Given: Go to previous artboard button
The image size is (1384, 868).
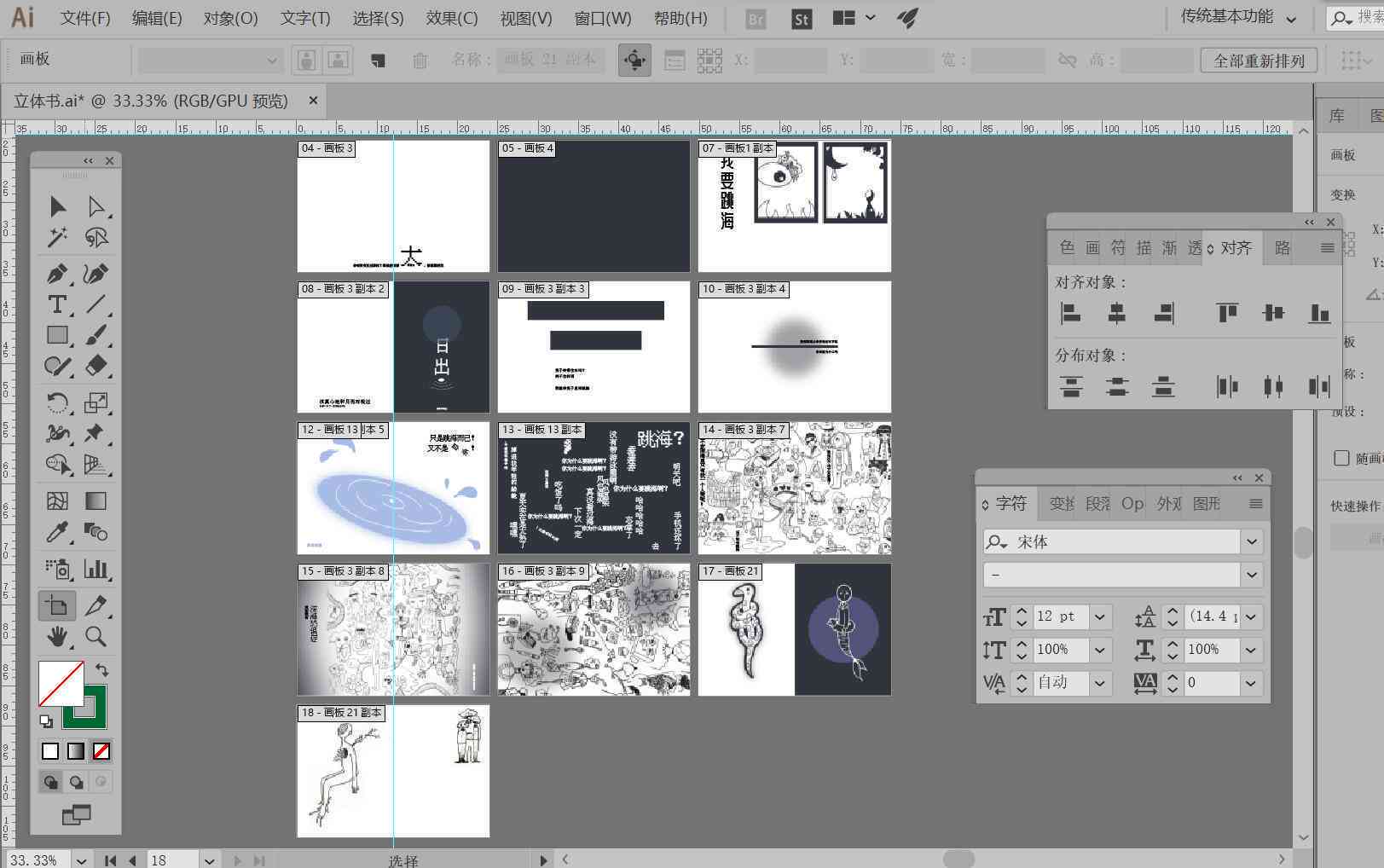Looking at the screenshot, I should point(132,859).
